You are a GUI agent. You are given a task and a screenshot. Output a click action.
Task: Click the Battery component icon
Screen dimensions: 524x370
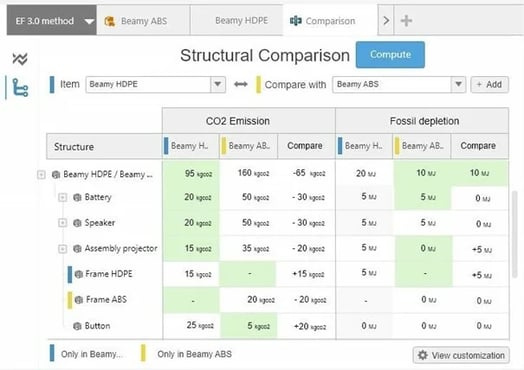77,198
